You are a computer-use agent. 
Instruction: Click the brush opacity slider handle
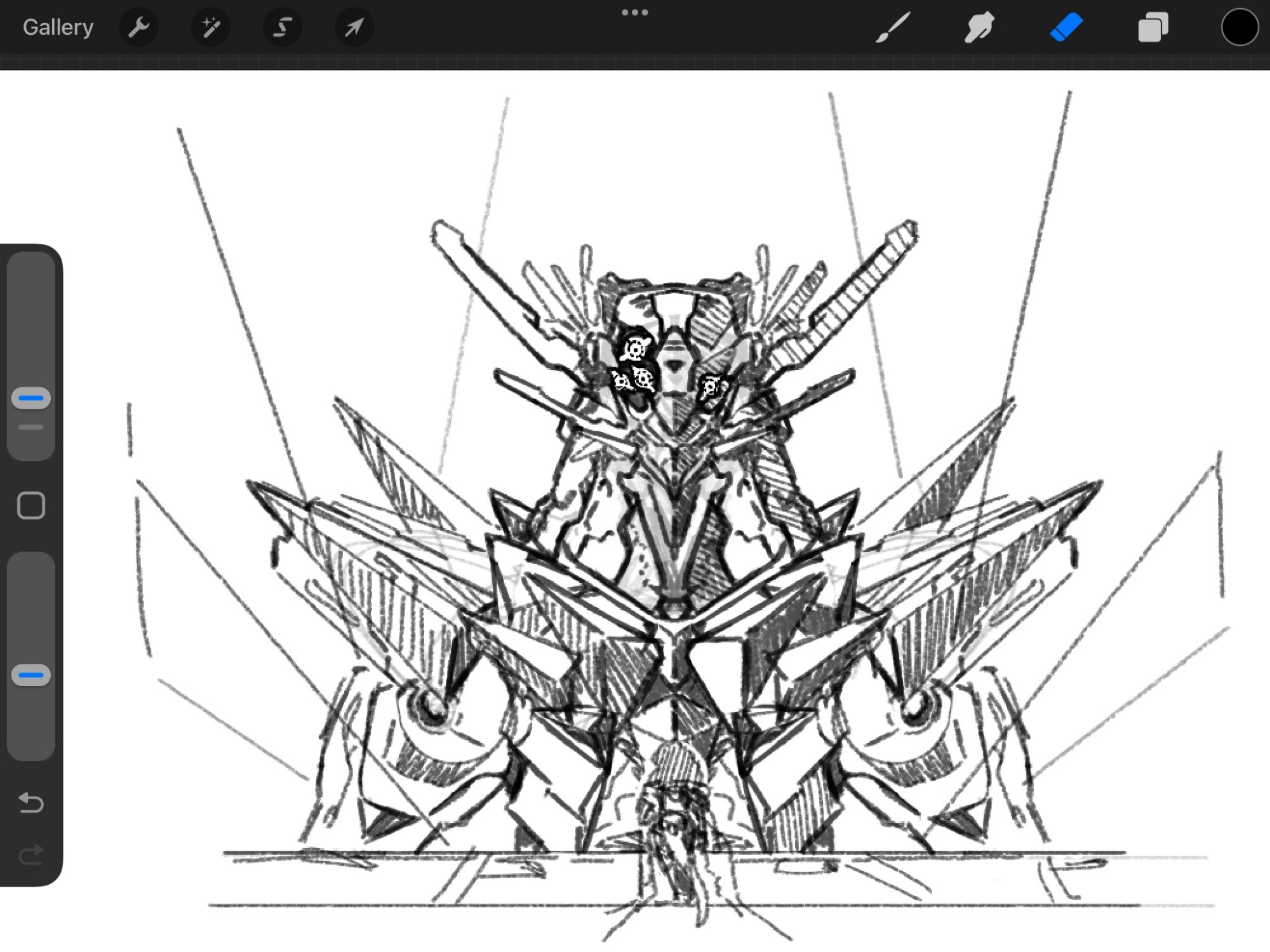(30, 675)
